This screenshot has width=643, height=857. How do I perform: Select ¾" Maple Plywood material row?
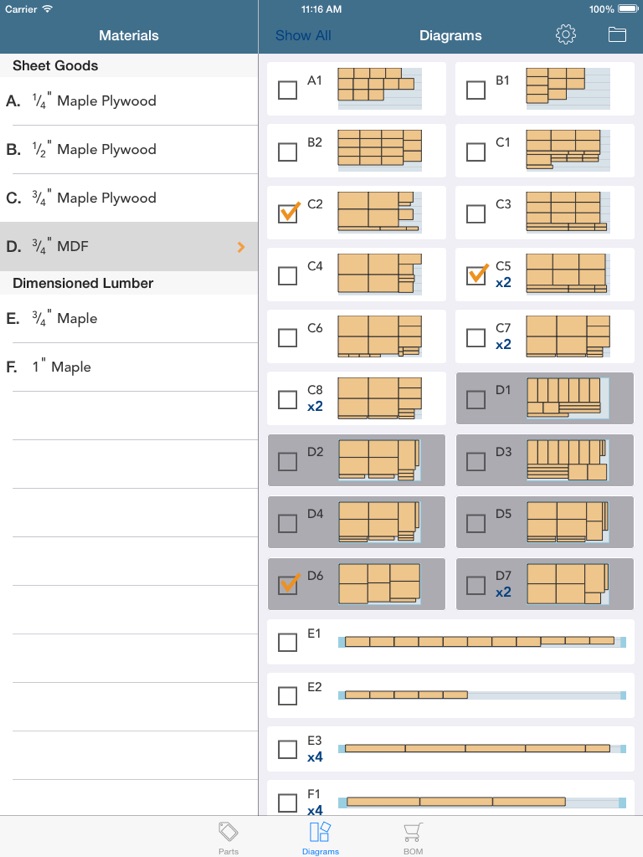click(x=129, y=198)
